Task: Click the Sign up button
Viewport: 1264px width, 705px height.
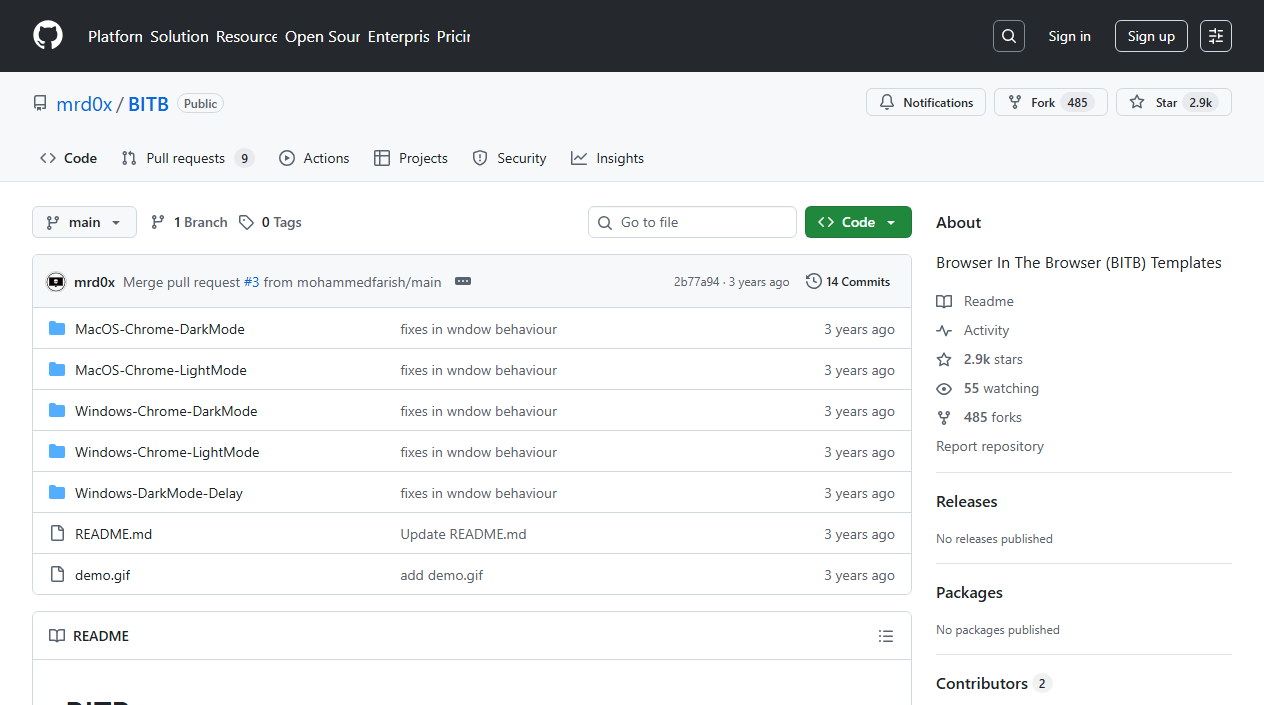Action: [1151, 36]
